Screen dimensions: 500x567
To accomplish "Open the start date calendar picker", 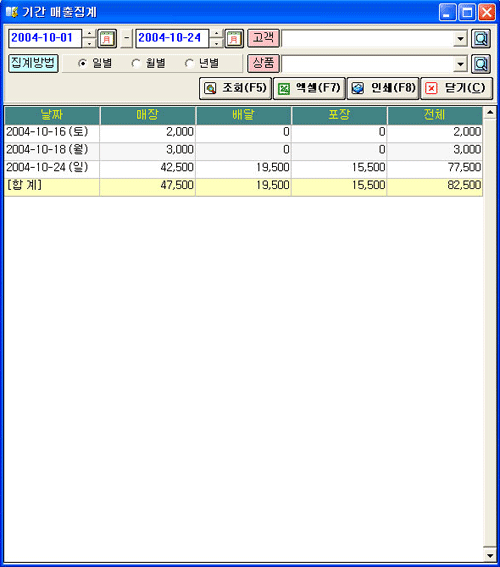I will tap(107, 38).
